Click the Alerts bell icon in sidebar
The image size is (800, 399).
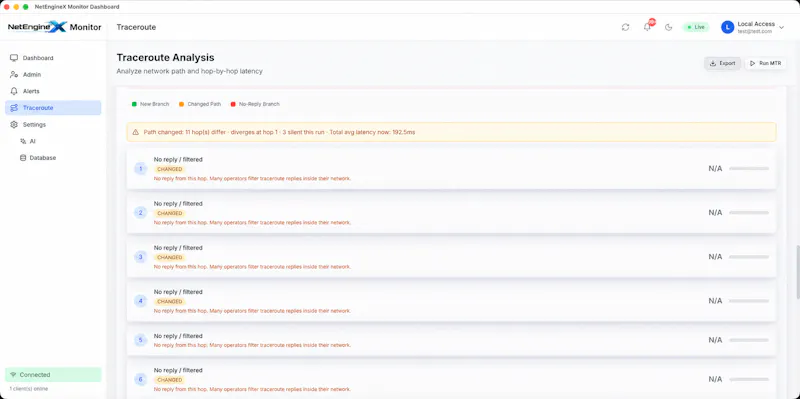click(14, 91)
